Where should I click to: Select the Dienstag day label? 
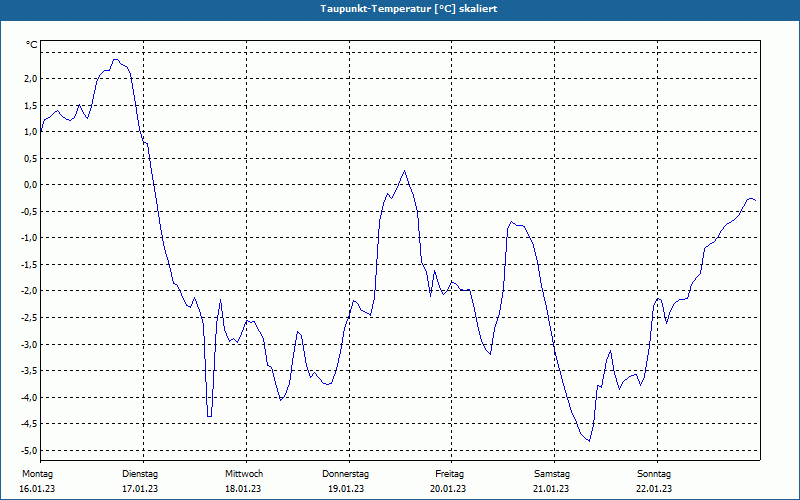(140, 474)
